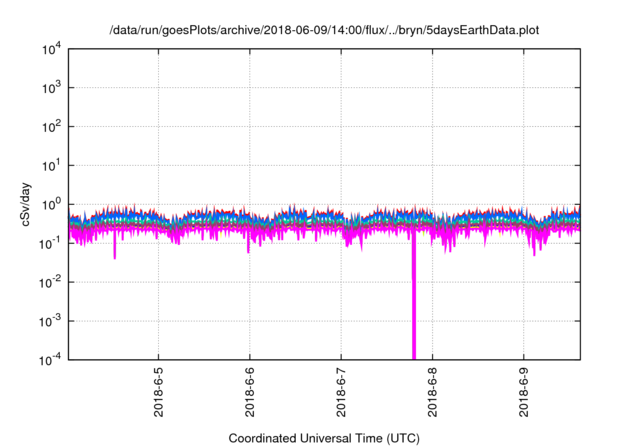
Task: Select the 2018-6-8 date tick label
Action: 432,392
